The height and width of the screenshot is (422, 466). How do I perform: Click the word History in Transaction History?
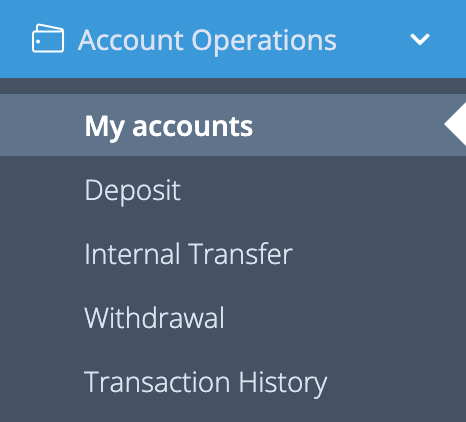click(x=283, y=383)
